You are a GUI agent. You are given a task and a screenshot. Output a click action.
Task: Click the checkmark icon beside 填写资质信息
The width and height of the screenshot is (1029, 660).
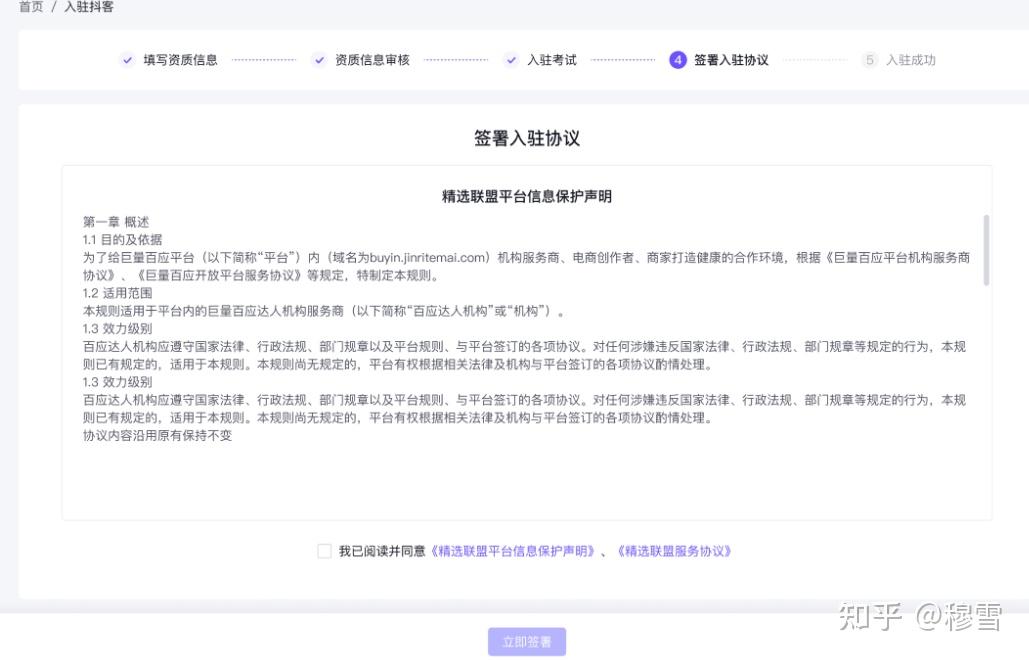coord(127,60)
